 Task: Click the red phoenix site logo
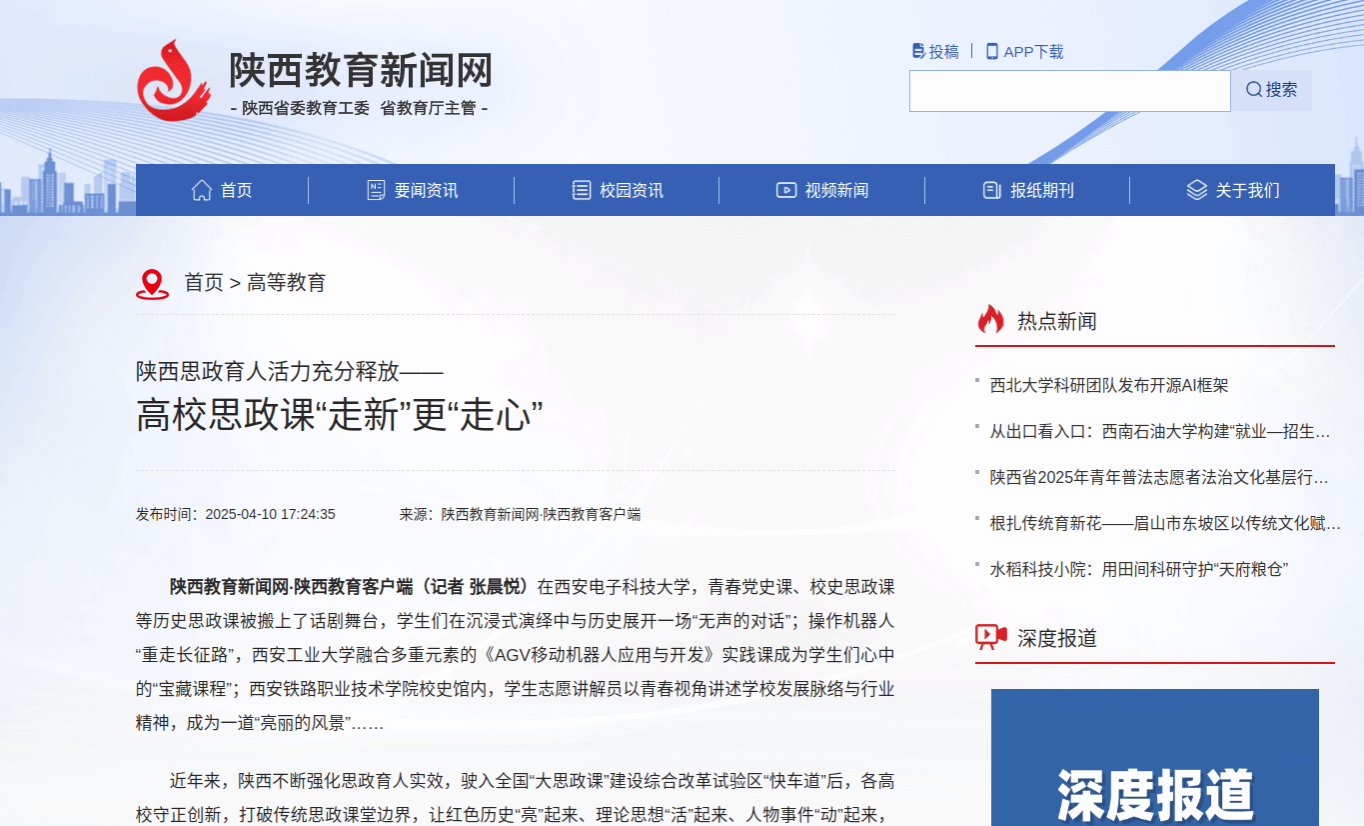pos(173,80)
